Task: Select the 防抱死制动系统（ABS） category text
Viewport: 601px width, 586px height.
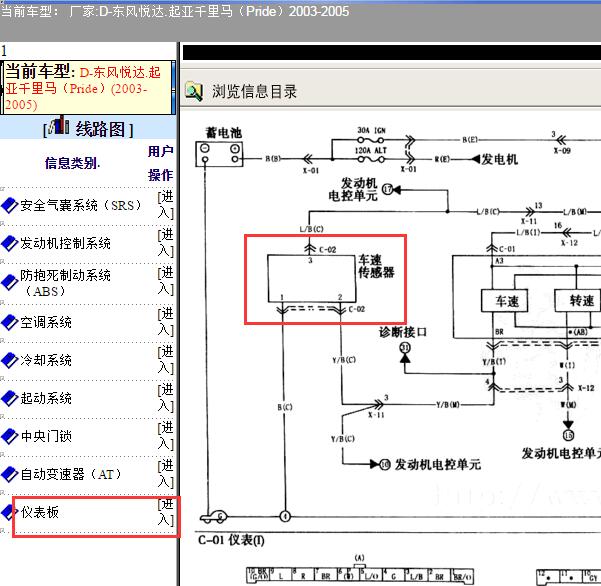Action: click(x=66, y=283)
